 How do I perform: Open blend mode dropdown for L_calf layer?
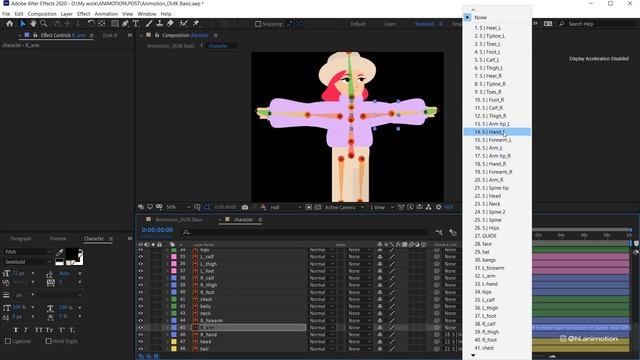[x=322, y=257]
